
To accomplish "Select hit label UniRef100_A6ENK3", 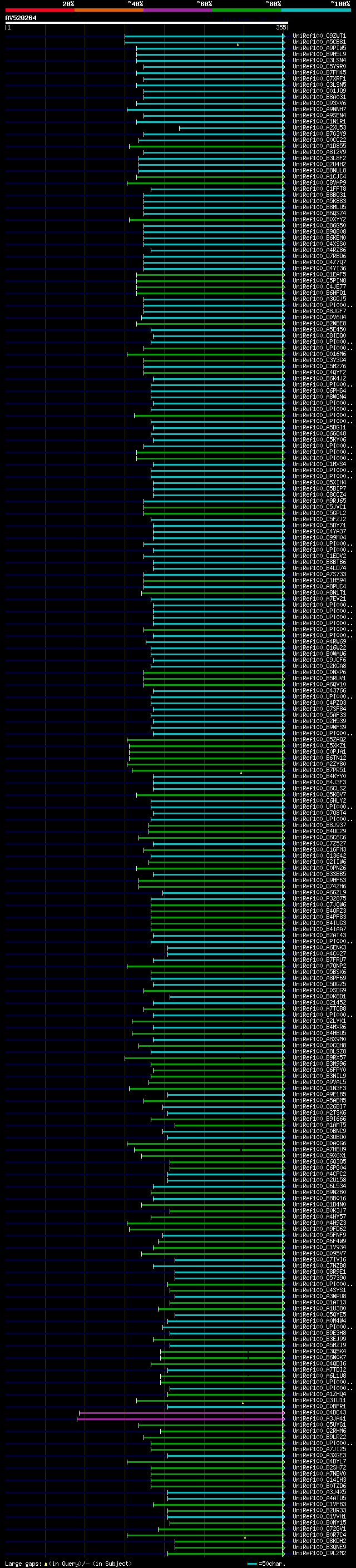I will coord(319,948).
